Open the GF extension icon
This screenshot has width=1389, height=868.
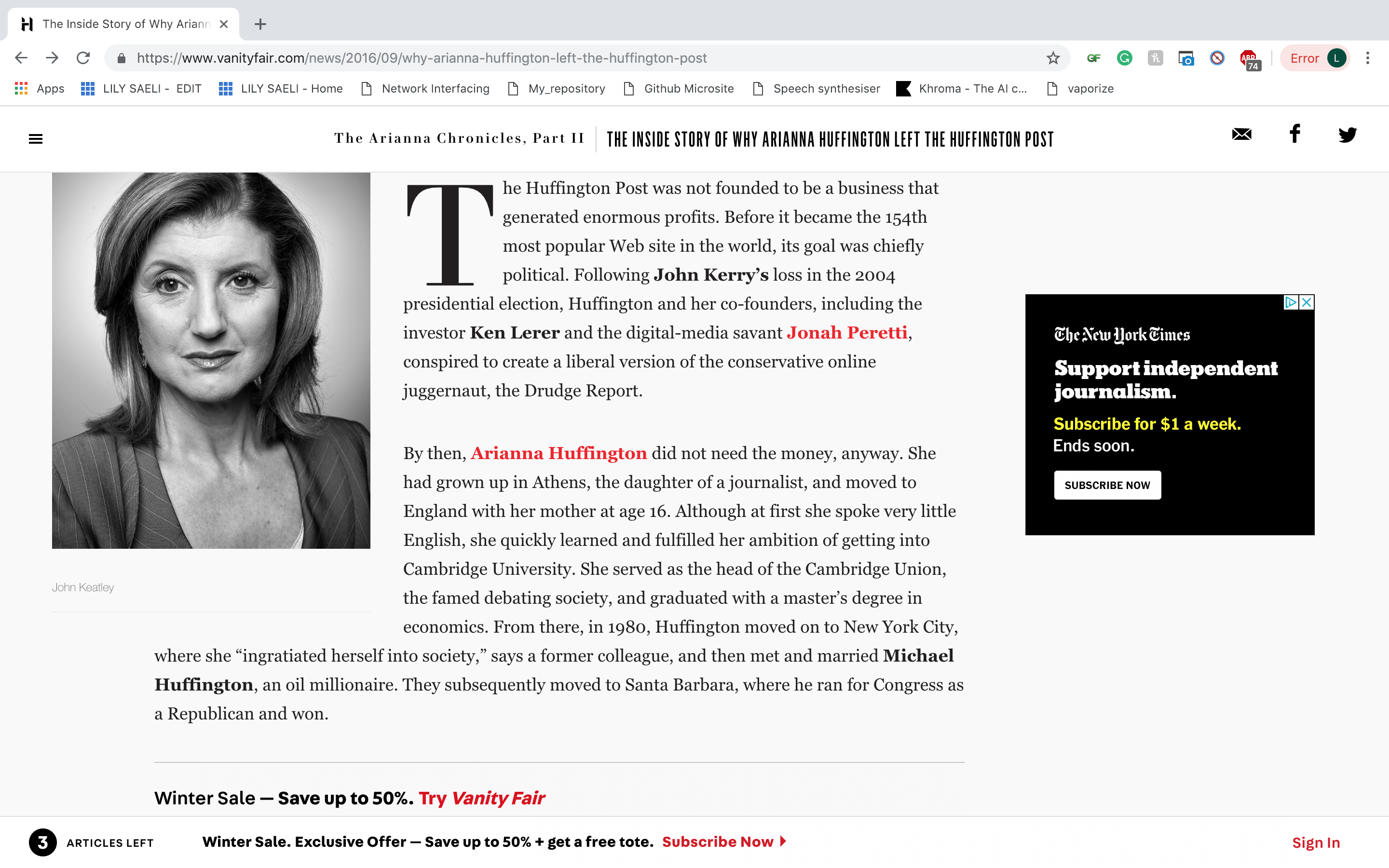point(1093,58)
